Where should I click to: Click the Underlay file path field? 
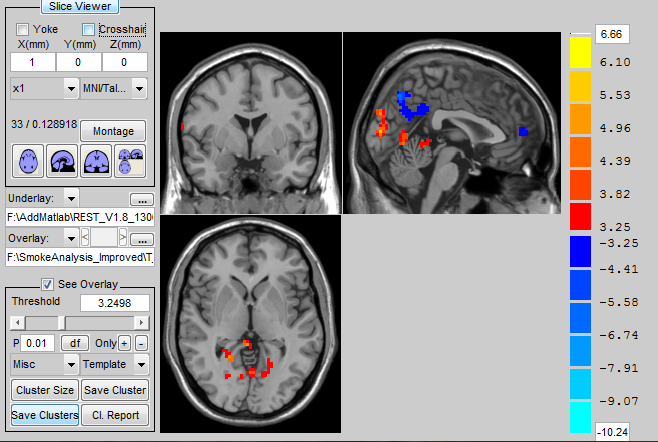(80, 217)
